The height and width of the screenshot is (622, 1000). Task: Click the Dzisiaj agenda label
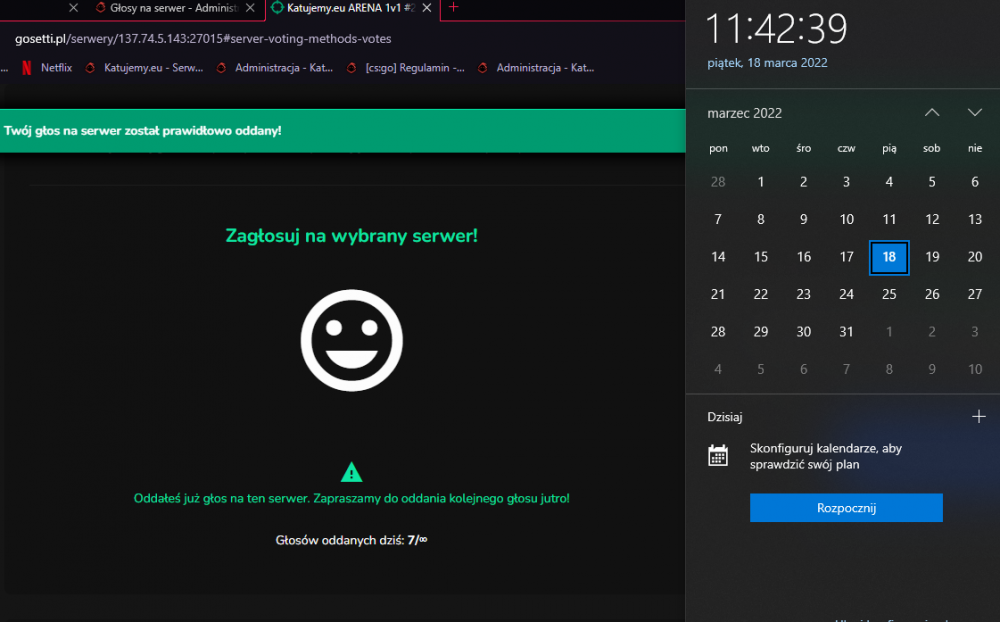[724, 417]
